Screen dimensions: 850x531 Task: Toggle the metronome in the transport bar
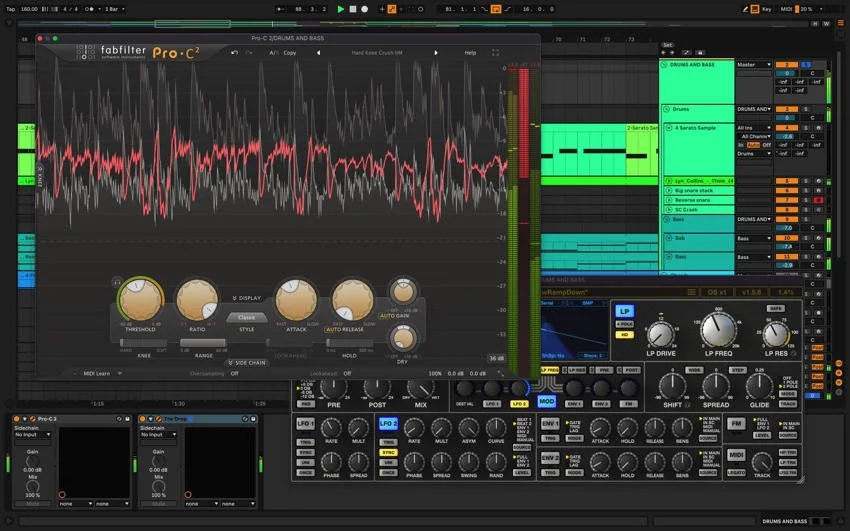91,9
